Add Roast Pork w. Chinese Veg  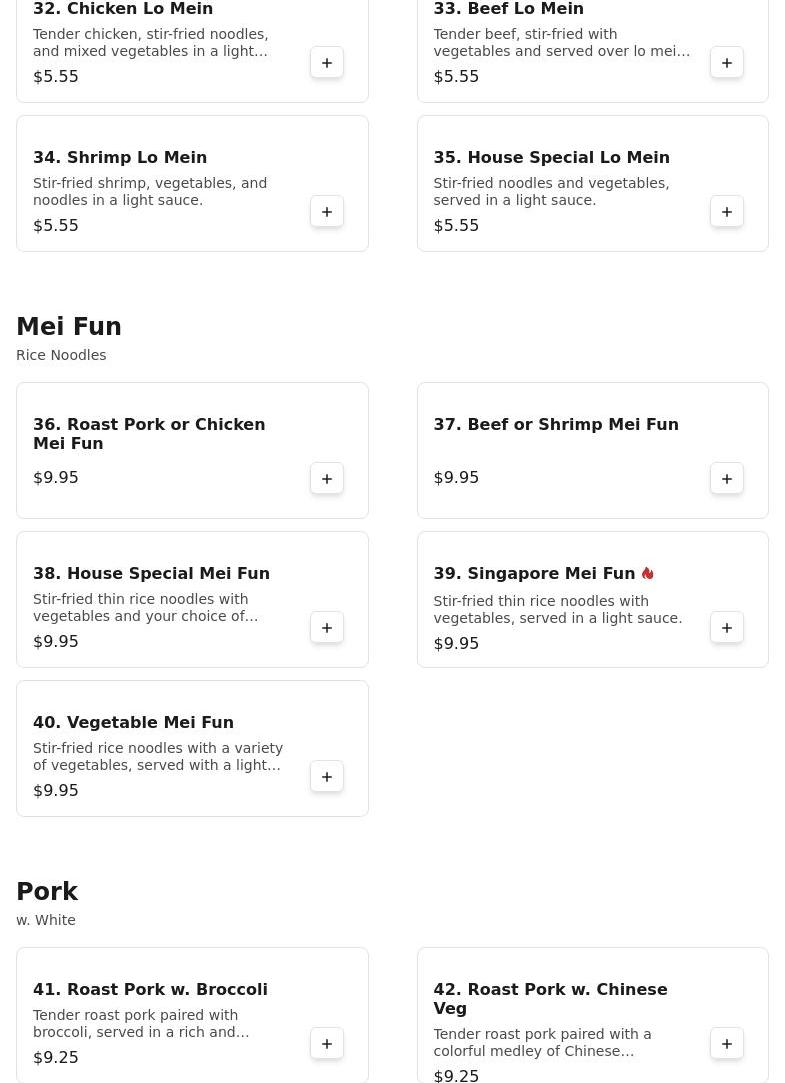click(x=727, y=1044)
